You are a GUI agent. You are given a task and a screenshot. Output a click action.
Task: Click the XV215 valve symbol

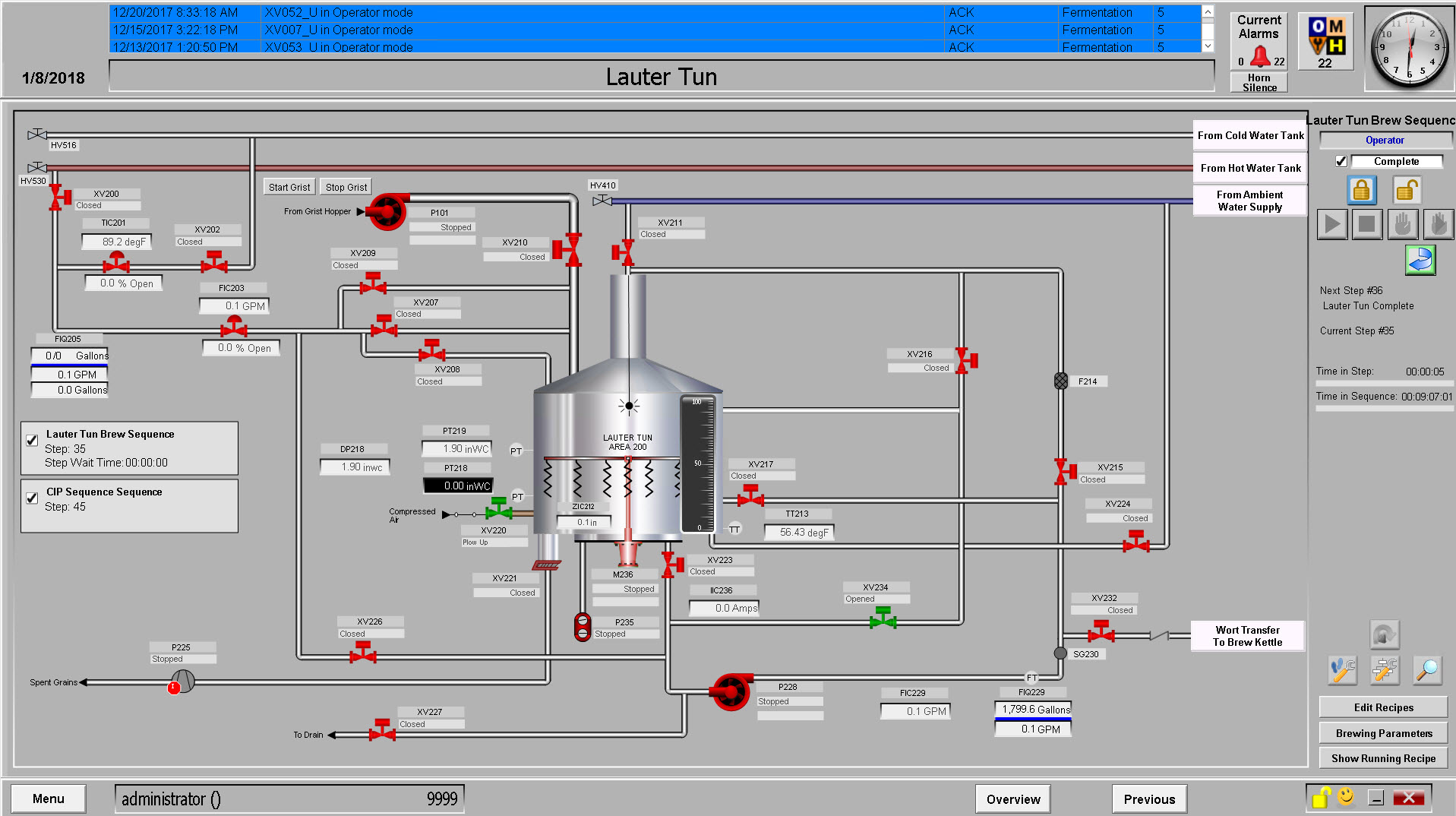(x=1065, y=471)
